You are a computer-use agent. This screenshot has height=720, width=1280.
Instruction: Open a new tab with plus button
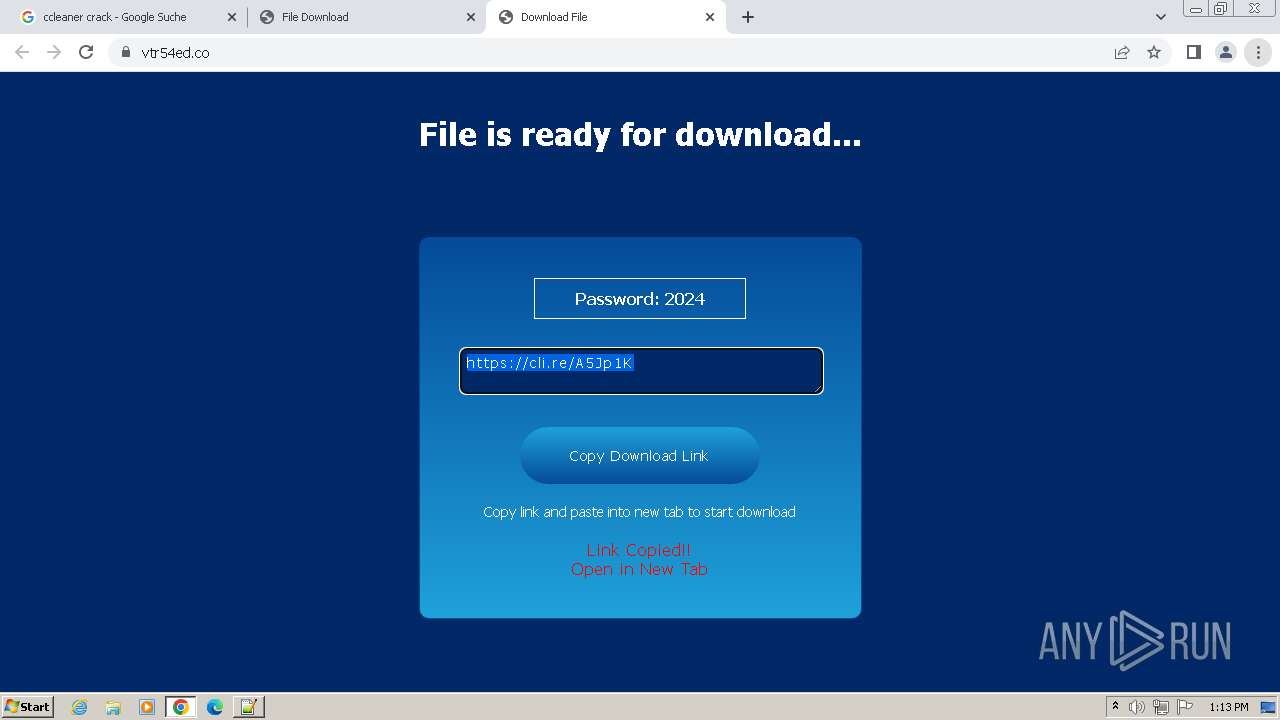(x=747, y=17)
